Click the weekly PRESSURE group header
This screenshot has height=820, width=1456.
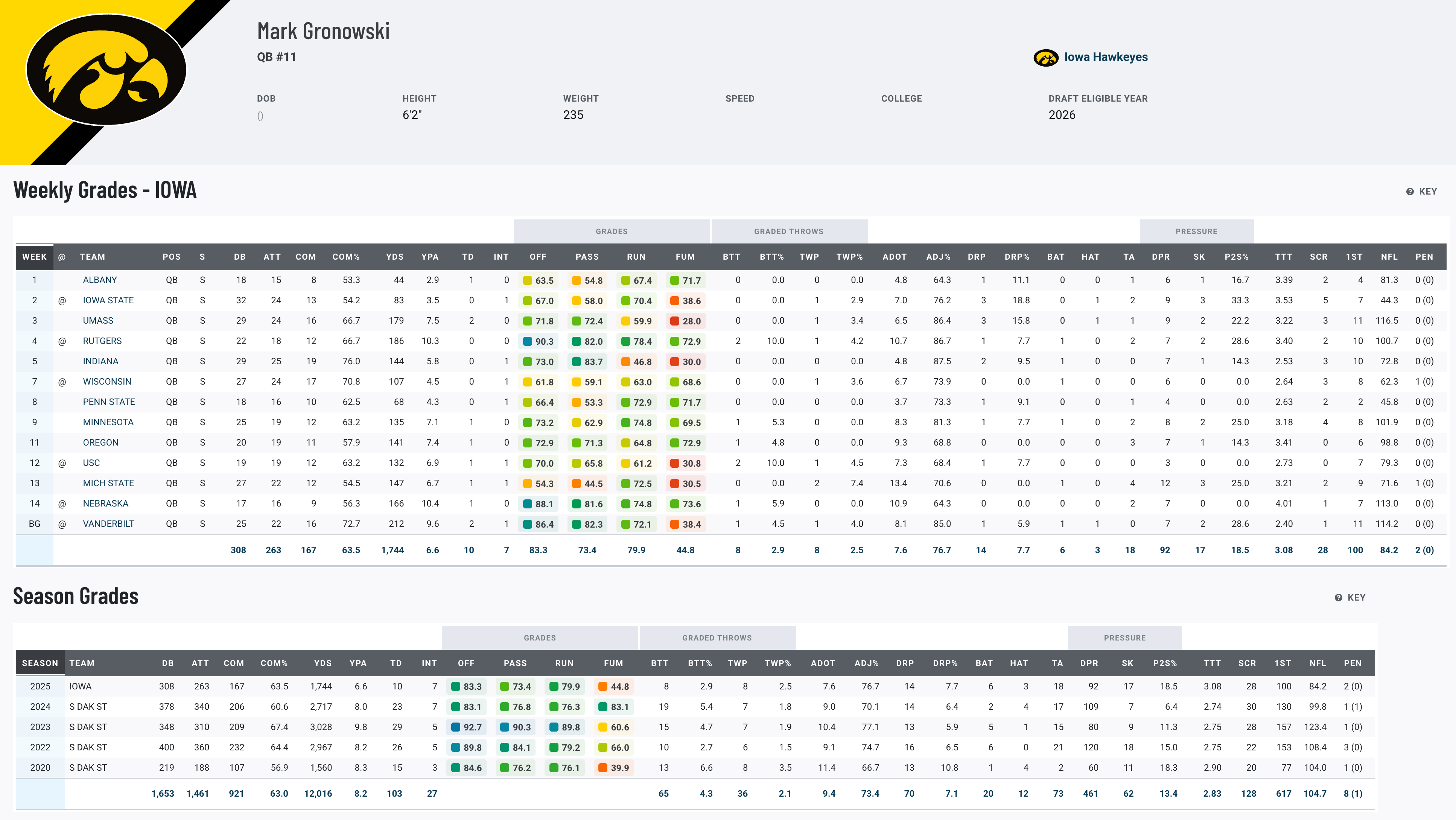coord(1196,231)
